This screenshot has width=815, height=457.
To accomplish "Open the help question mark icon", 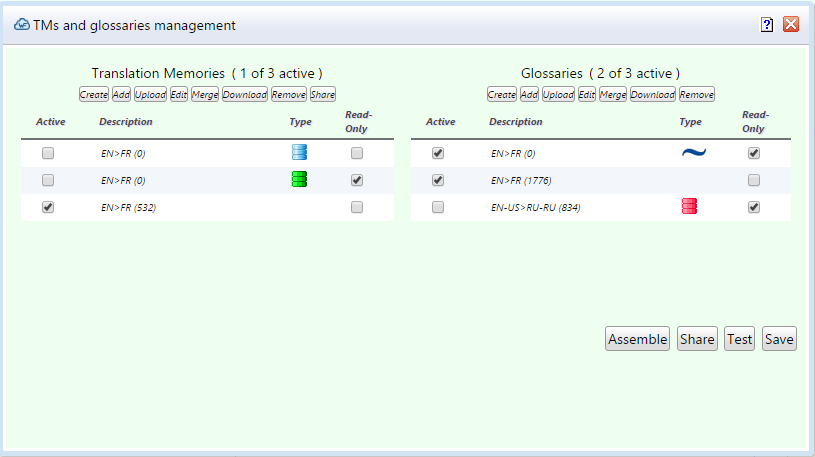I will [x=767, y=25].
